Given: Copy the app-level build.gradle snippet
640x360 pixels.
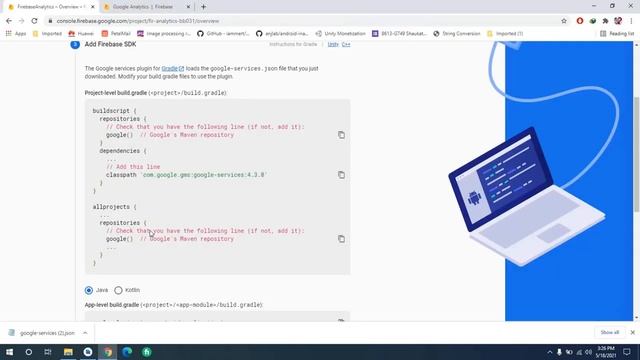Looking at the screenshot, I should point(341,320).
